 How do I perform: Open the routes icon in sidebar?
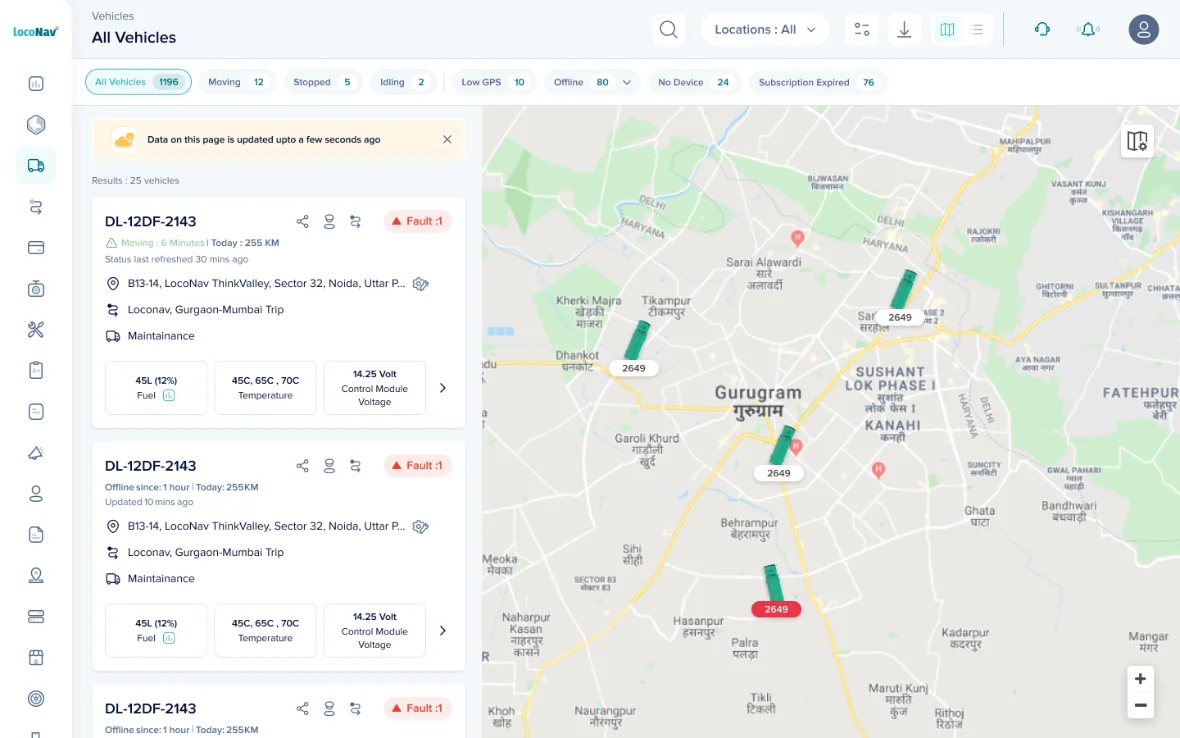tap(36, 207)
